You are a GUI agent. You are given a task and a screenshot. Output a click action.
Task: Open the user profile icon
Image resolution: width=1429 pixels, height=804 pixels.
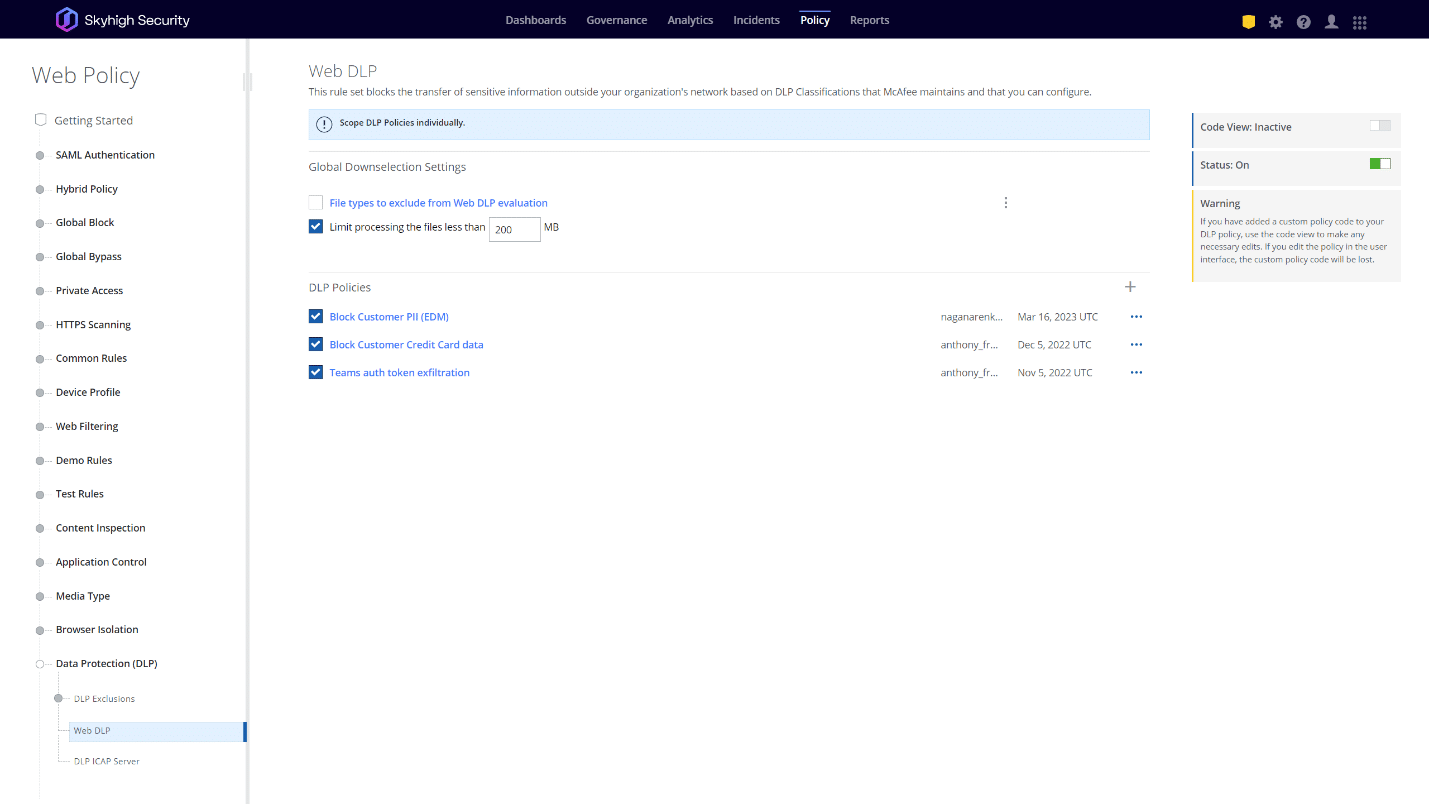[x=1331, y=21]
